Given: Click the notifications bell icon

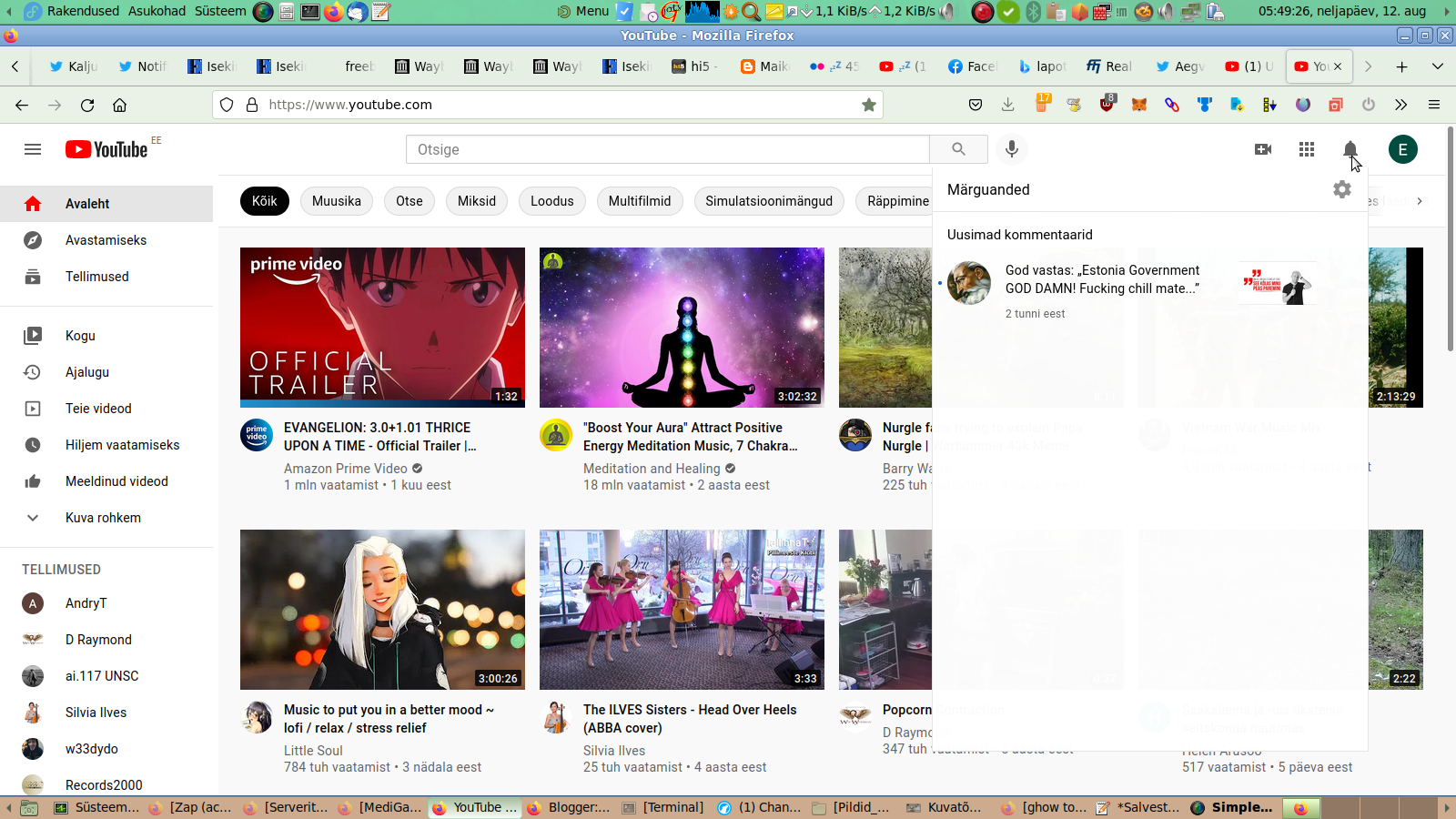Looking at the screenshot, I should pos(1350,149).
